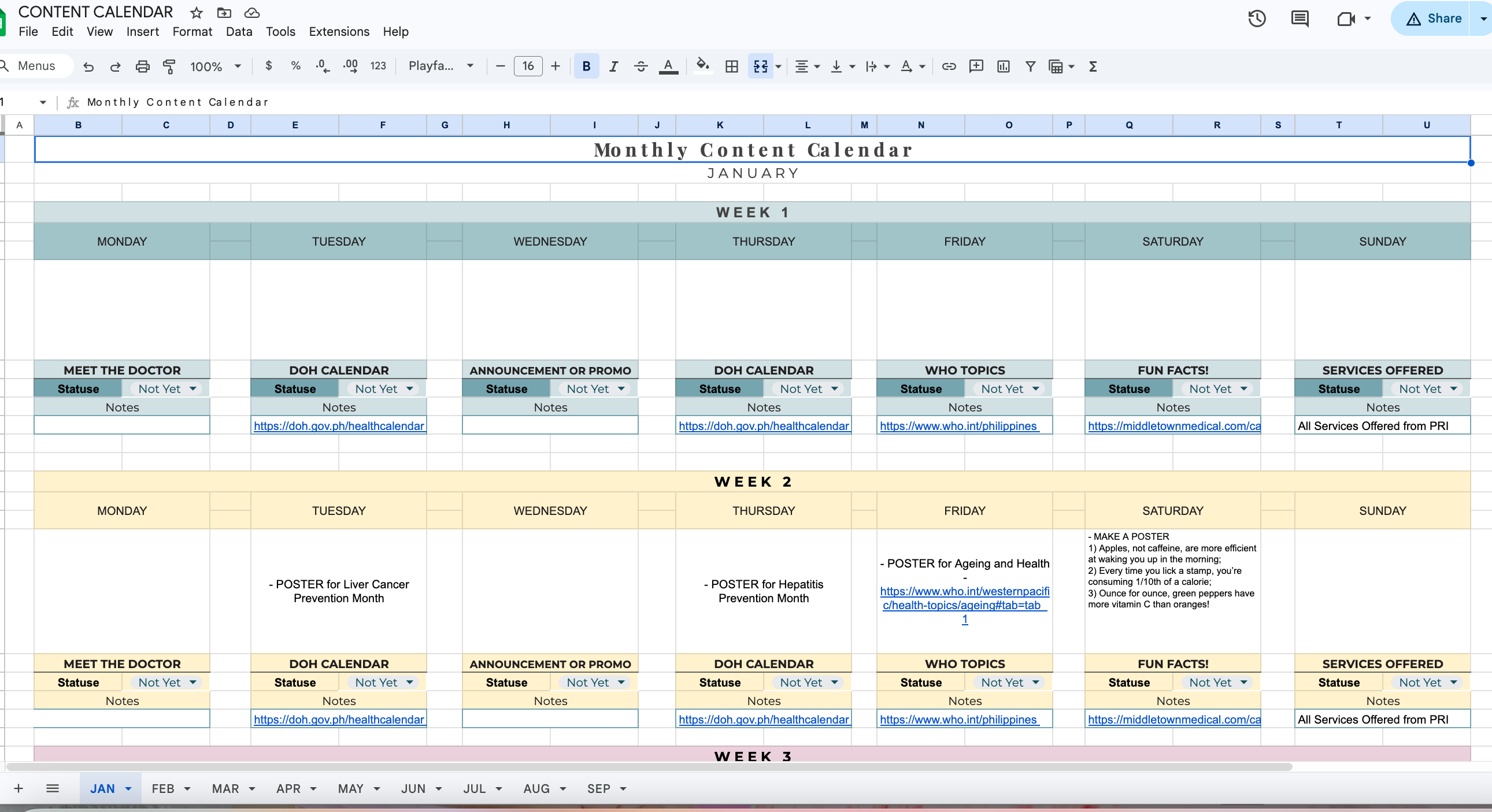Open Week 1 Monday status dropdown

pos(166,388)
